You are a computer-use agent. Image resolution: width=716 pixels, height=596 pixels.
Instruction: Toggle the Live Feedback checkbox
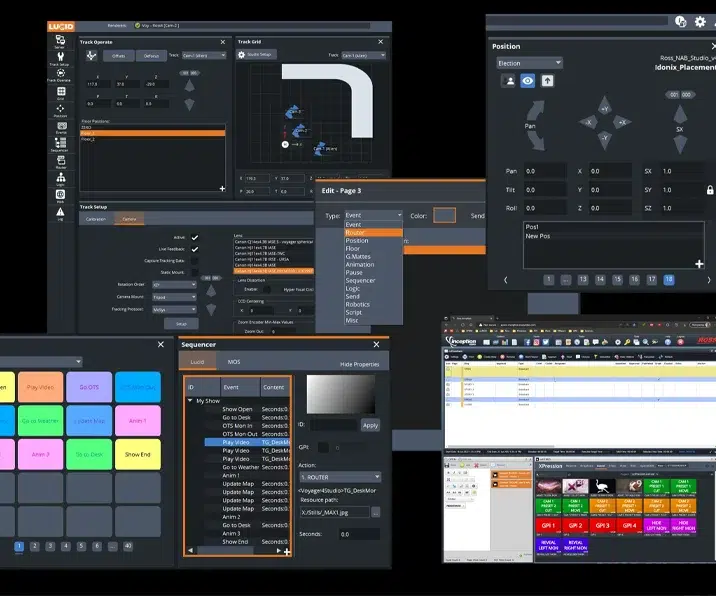pyautogui.click(x=195, y=249)
